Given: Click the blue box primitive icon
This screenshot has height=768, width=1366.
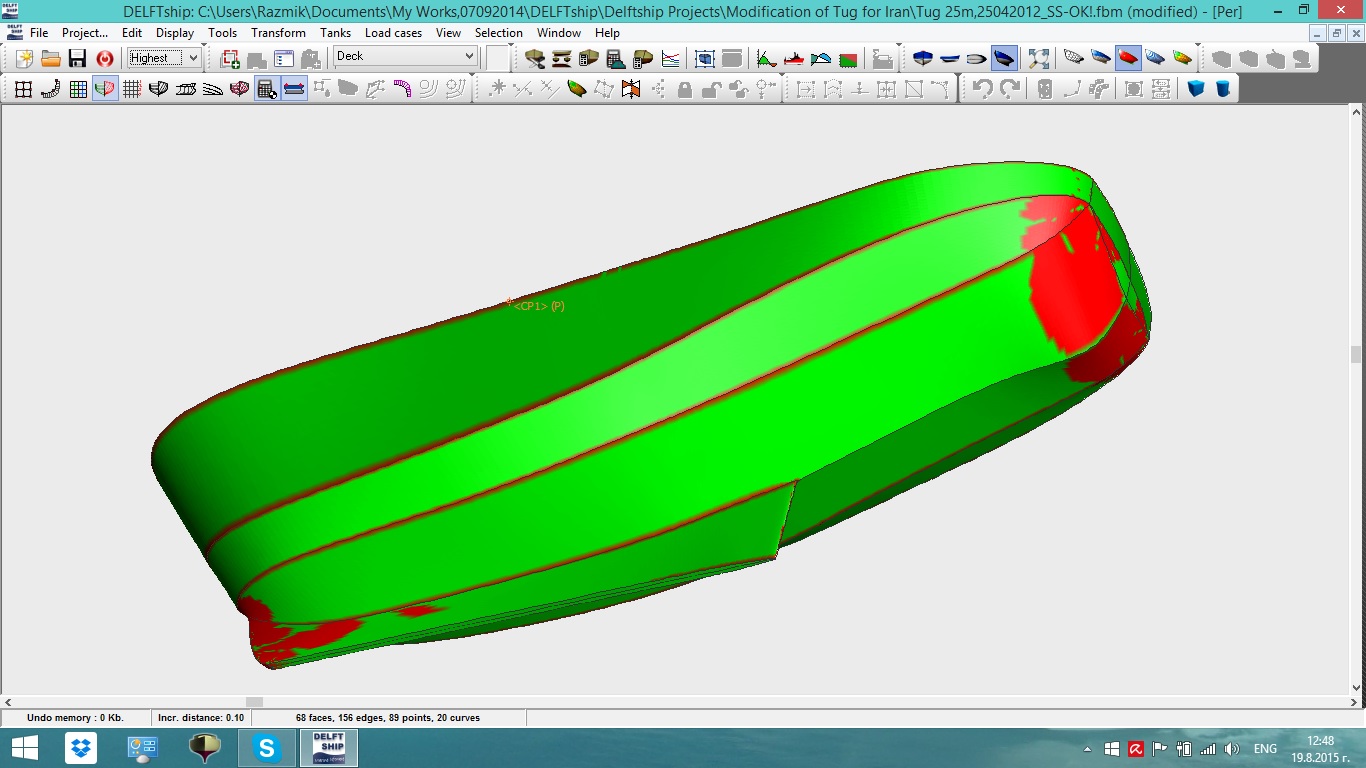Looking at the screenshot, I should 1196,89.
